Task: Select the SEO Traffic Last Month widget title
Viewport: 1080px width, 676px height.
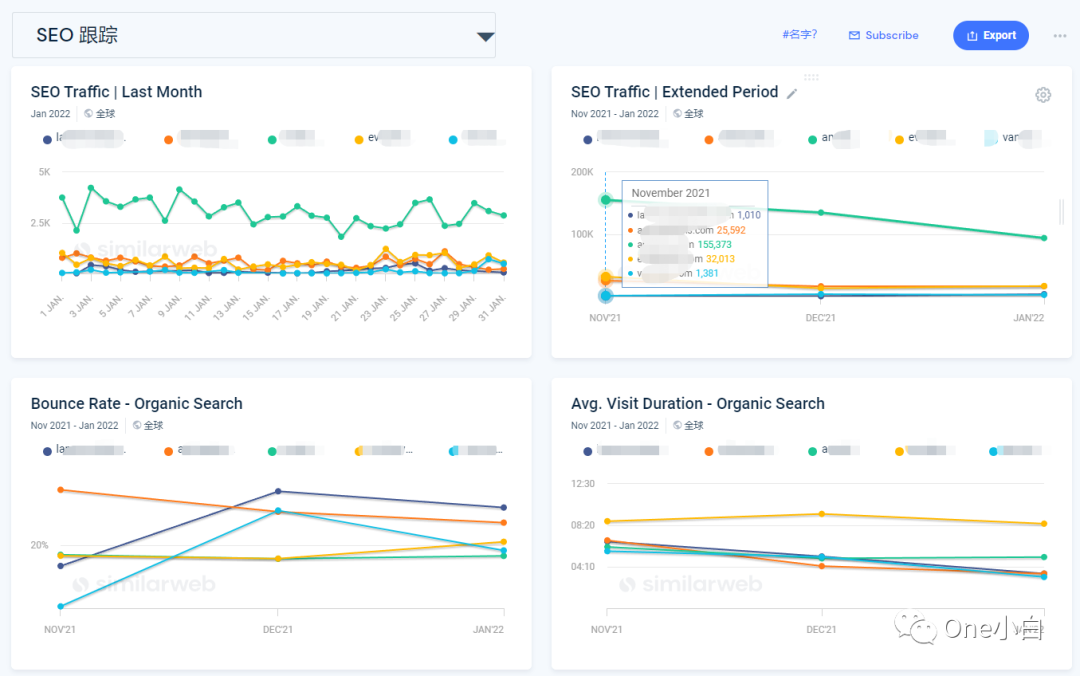Action: coord(116,91)
